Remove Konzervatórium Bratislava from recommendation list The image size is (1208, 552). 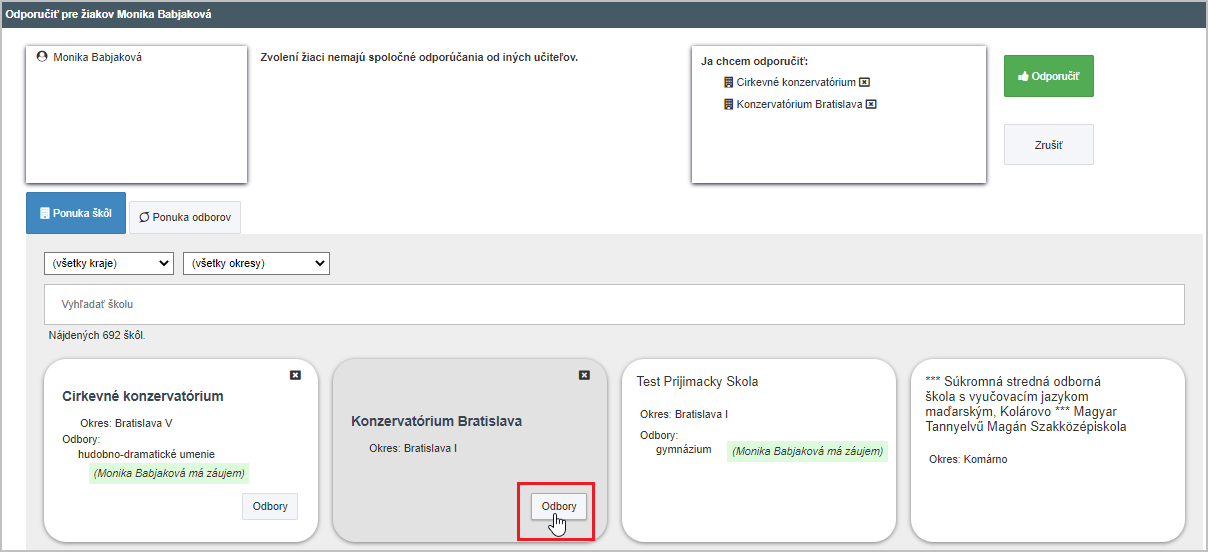(x=871, y=104)
